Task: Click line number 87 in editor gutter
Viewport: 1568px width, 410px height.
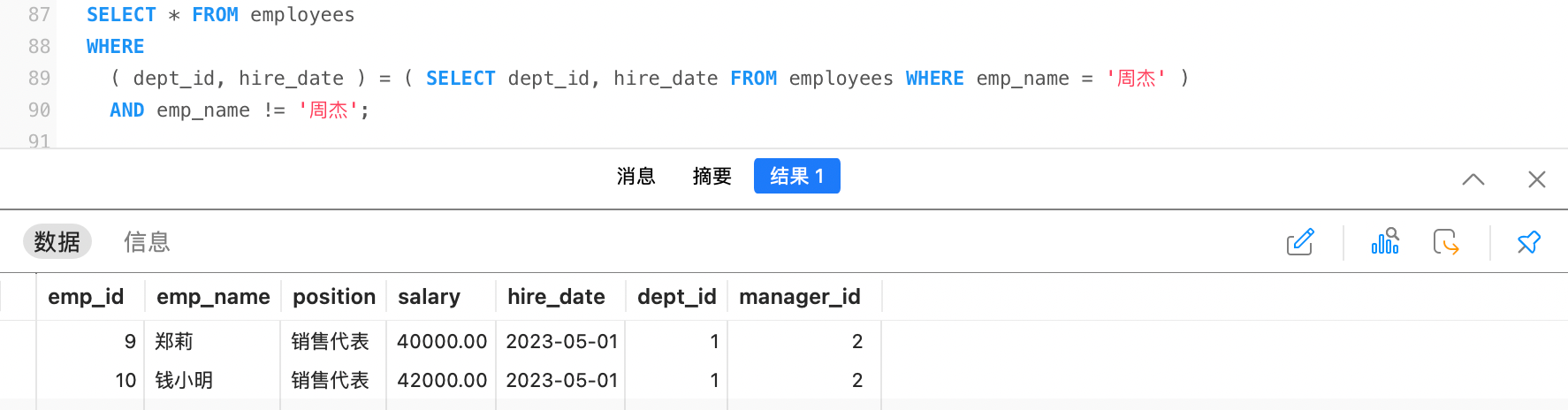Action: (x=39, y=15)
